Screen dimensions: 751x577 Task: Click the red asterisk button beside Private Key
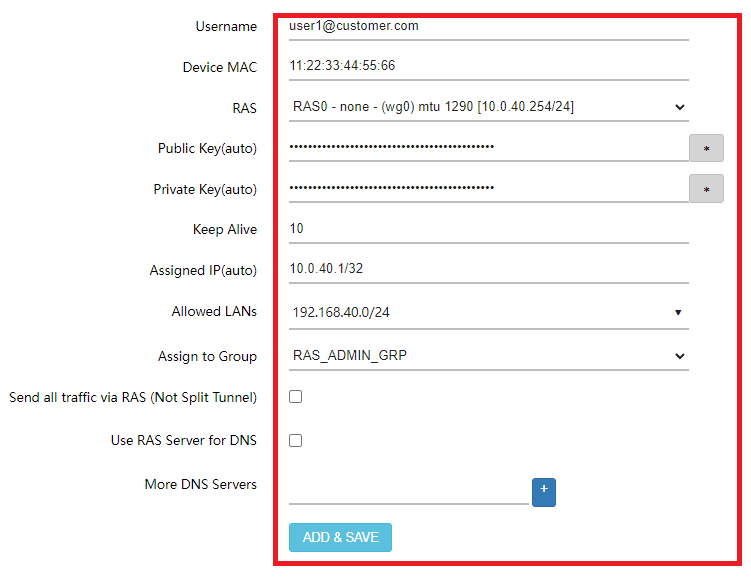pyautogui.click(x=706, y=188)
